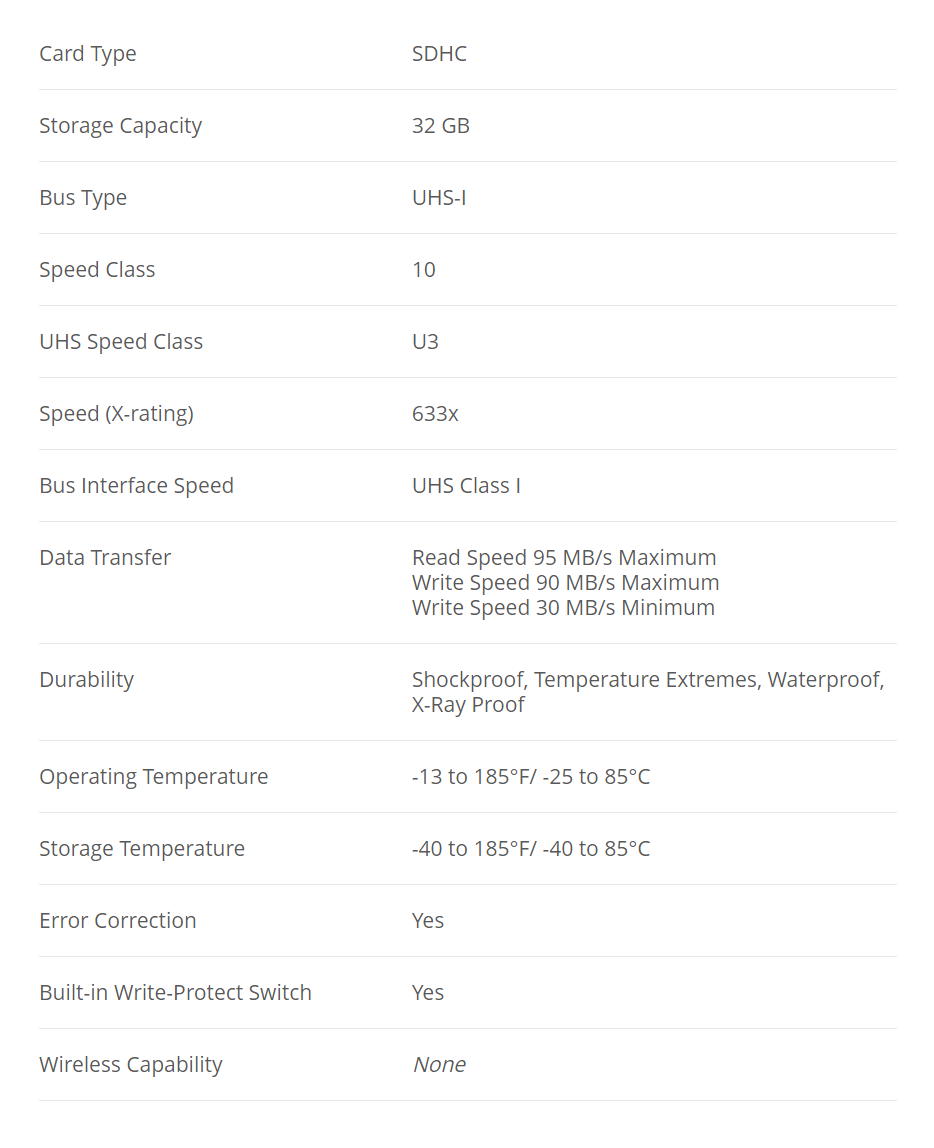The width and height of the screenshot is (934, 1148).
Task: Select the U3 speed class value
Action: (425, 342)
